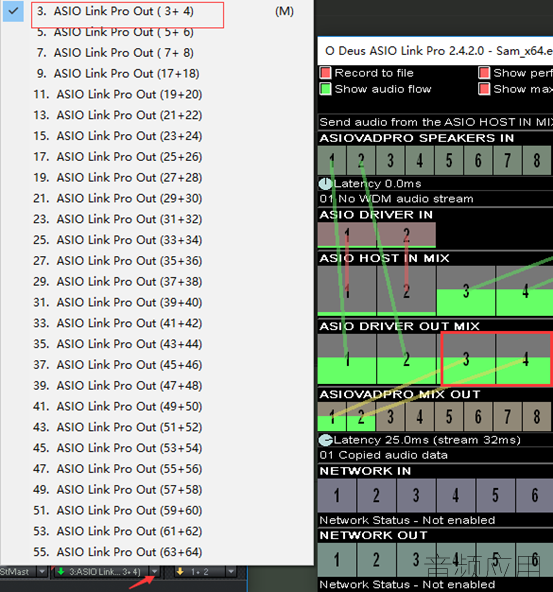Screen dimensions: 553x592
Task: Click channel 3 in ASIO HOST IN MIX
Action: (466, 291)
